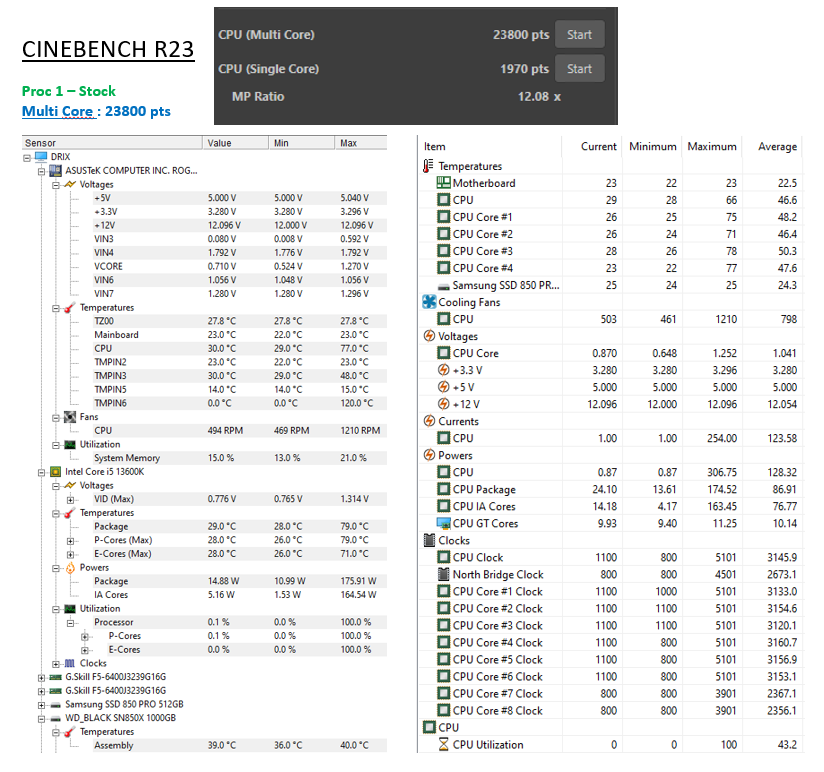The width and height of the screenshot is (824, 772).
Task: Click the Fans group fan icon
Action: tap(70, 417)
